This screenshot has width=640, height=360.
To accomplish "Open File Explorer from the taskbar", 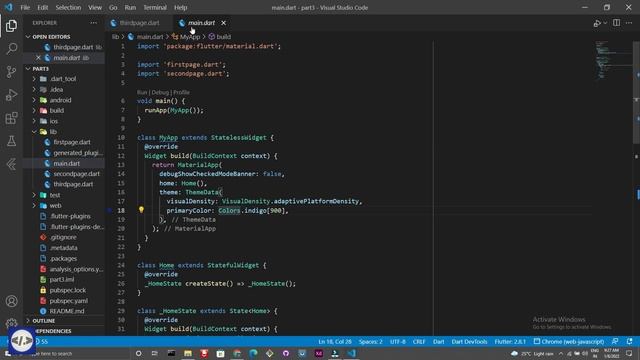I will pyautogui.click(x=188, y=353).
